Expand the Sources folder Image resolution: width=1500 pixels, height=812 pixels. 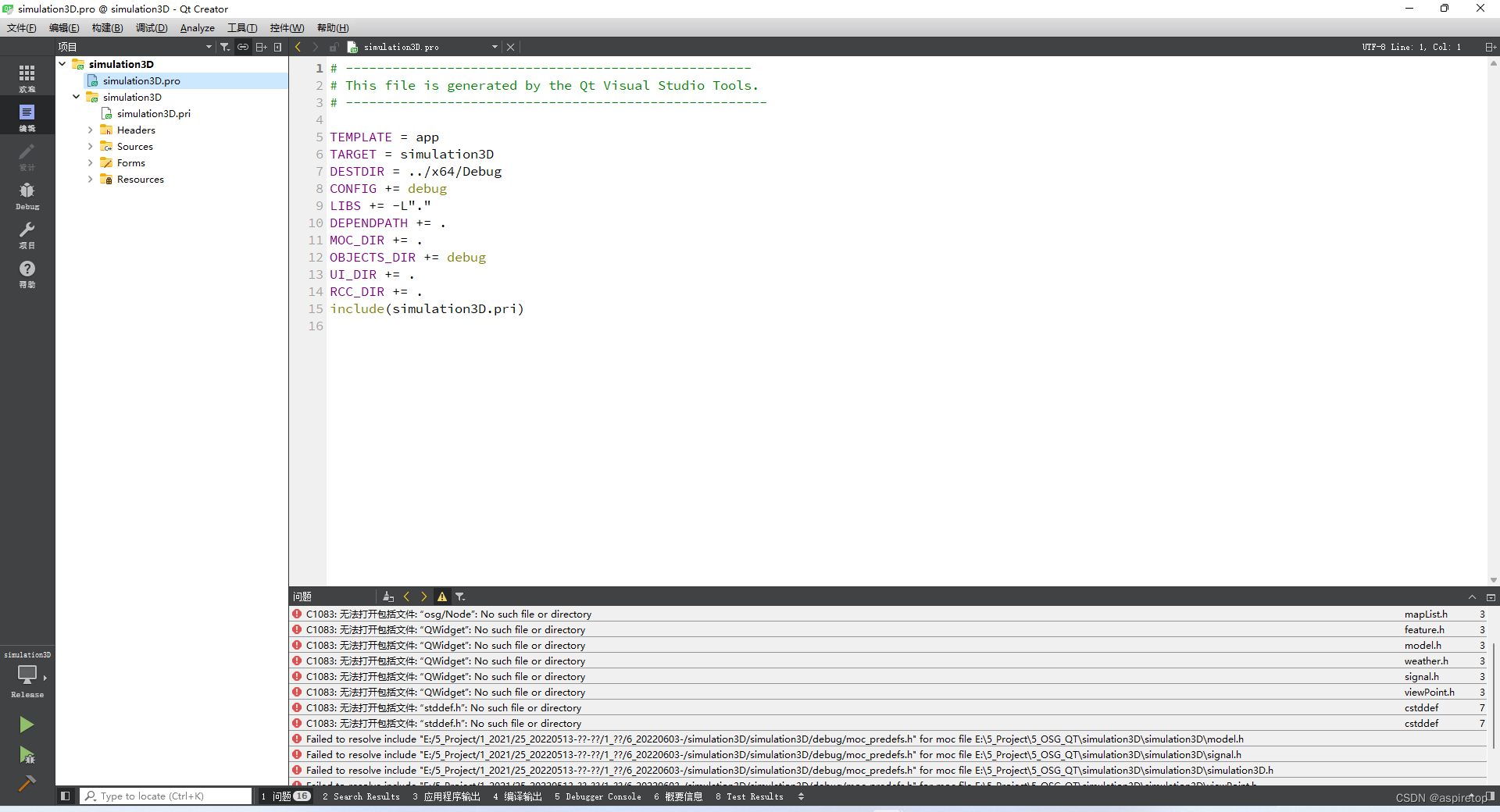click(x=91, y=146)
